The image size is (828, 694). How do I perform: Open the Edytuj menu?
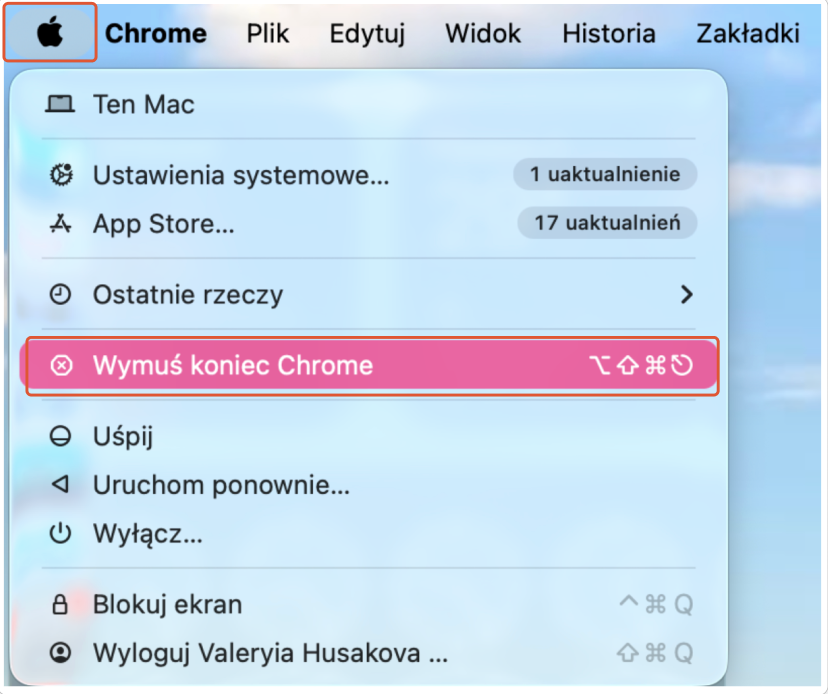pos(368,34)
